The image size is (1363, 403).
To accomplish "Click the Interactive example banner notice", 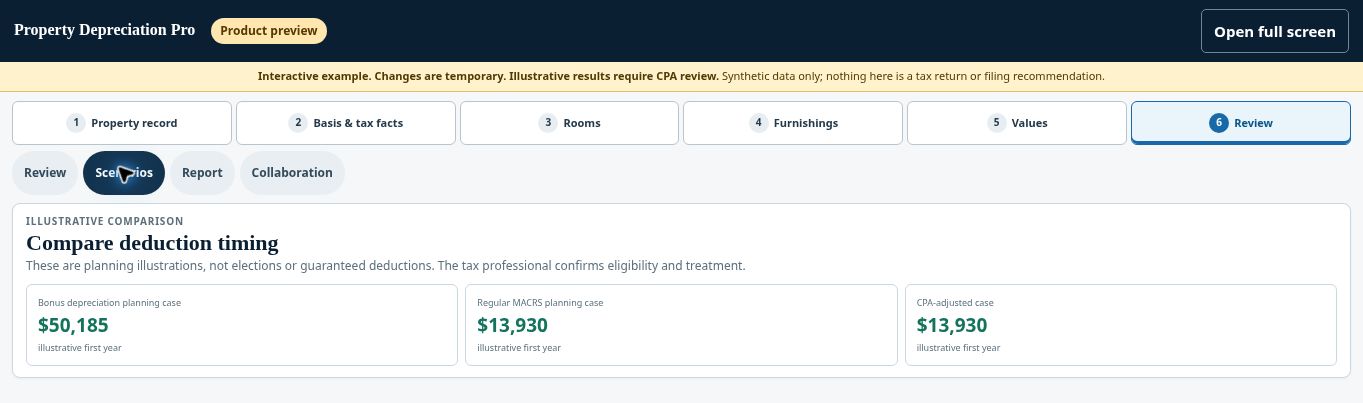I will pyautogui.click(x=681, y=76).
